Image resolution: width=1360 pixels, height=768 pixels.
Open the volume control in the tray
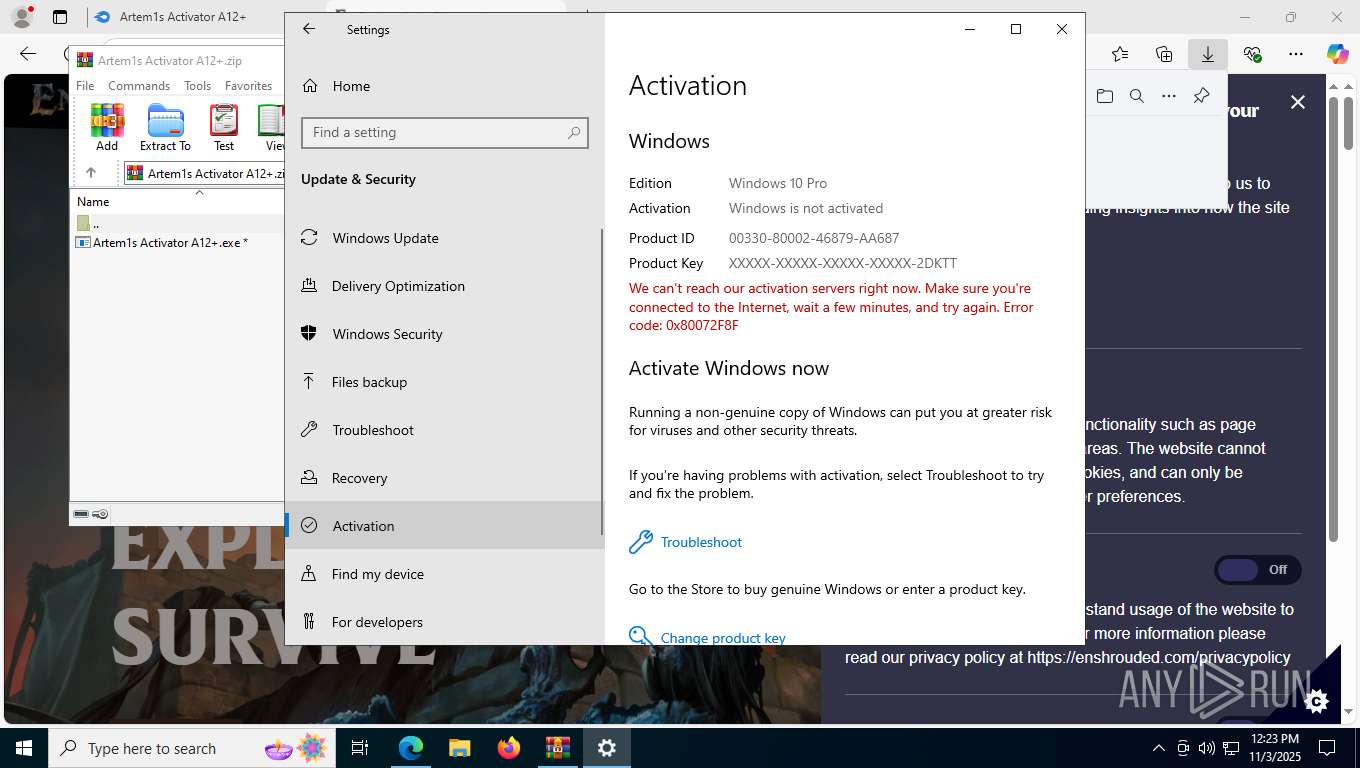[x=1206, y=748]
